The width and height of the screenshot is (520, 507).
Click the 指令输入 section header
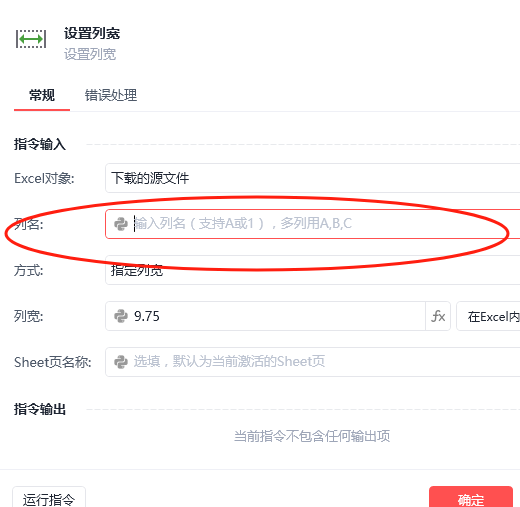pyautogui.click(x=40, y=144)
